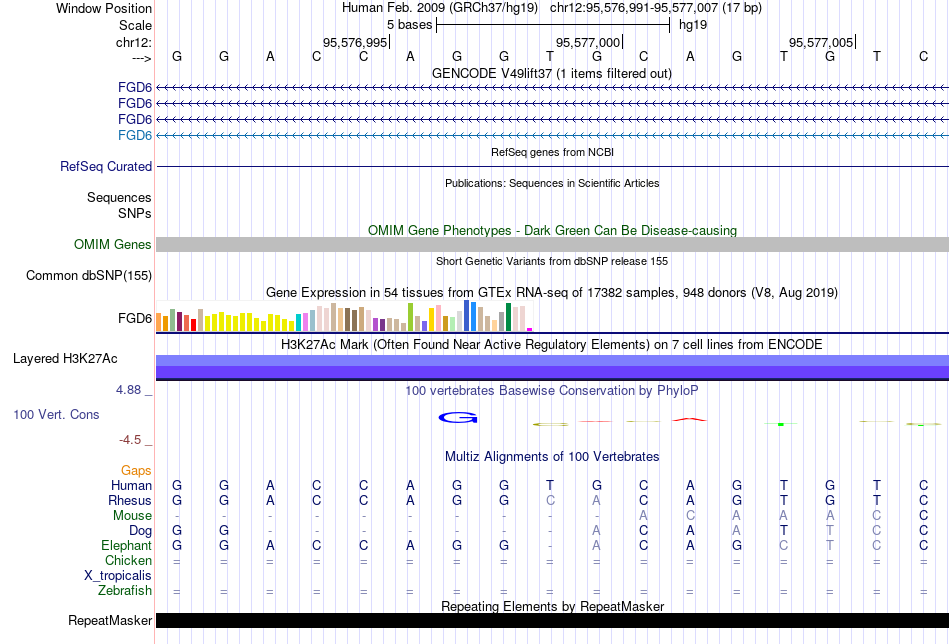Select the Human alignment row label
950x644 pixels.
131,485
